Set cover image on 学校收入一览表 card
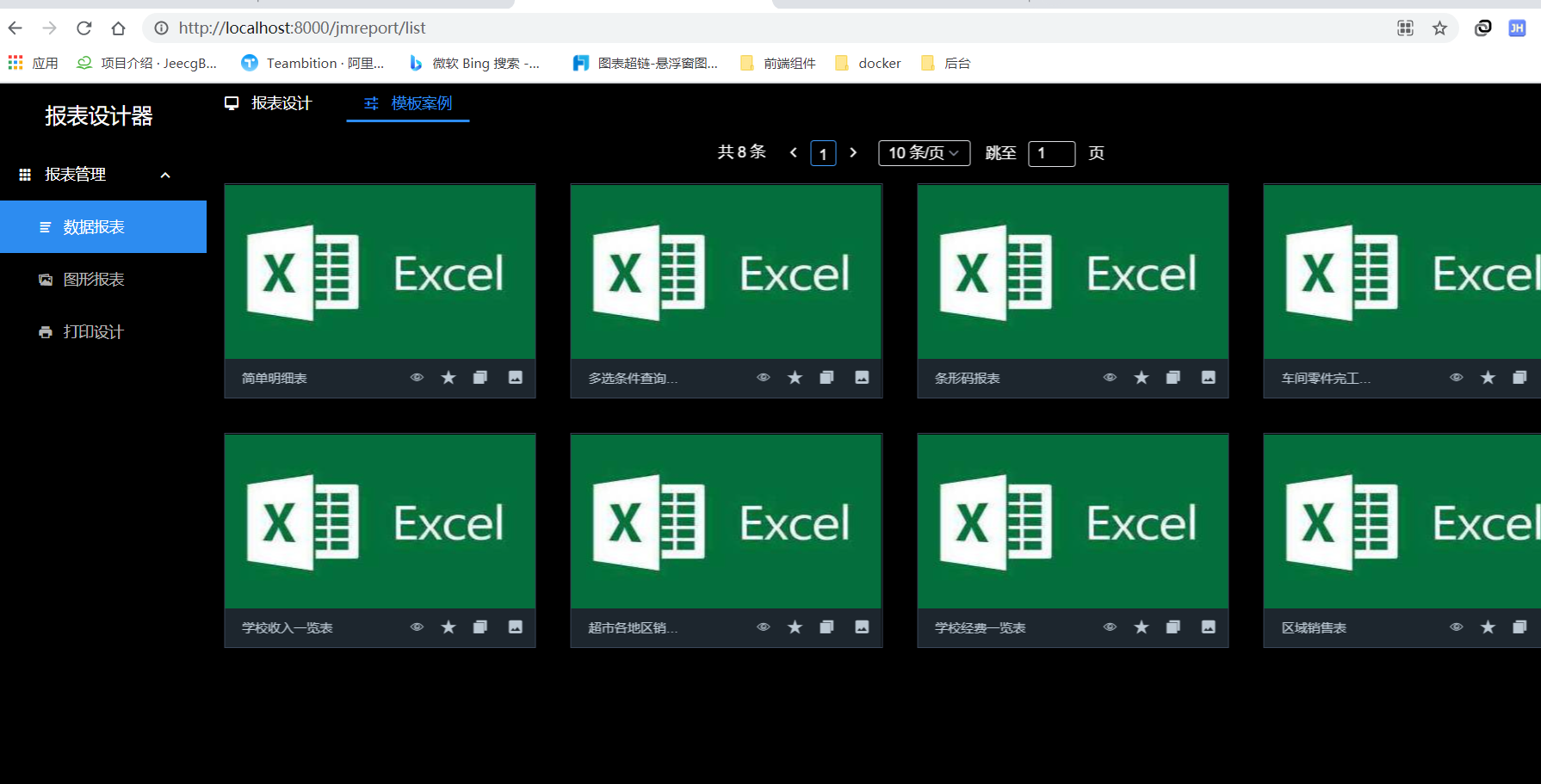The image size is (1541, 784). [x=516, y=627]
